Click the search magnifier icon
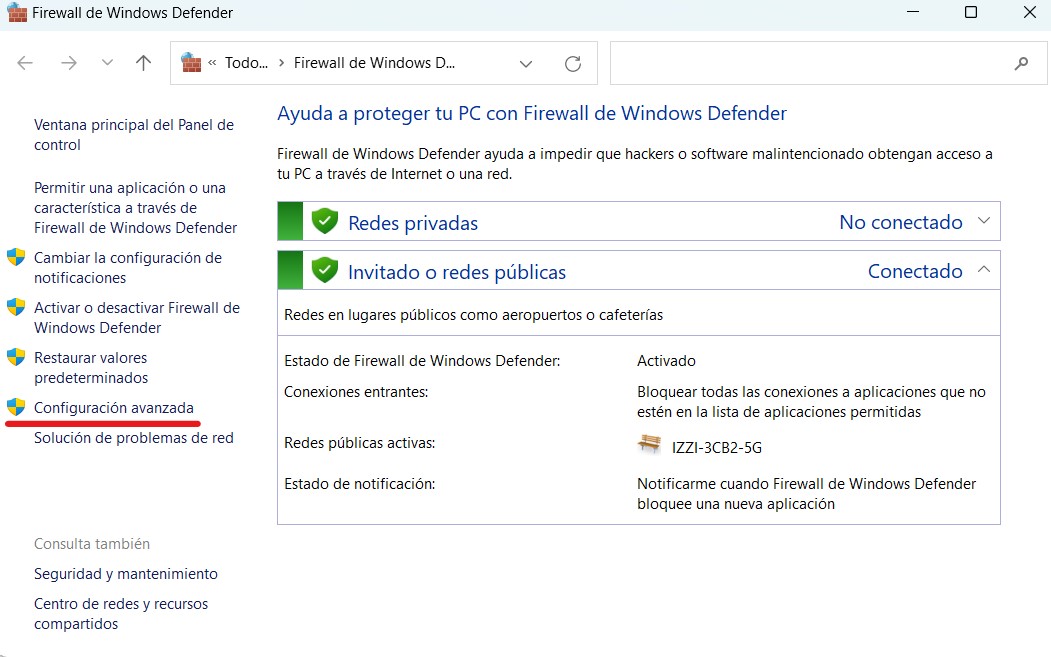The image size is (1051, 657). tap(1021, 63)
